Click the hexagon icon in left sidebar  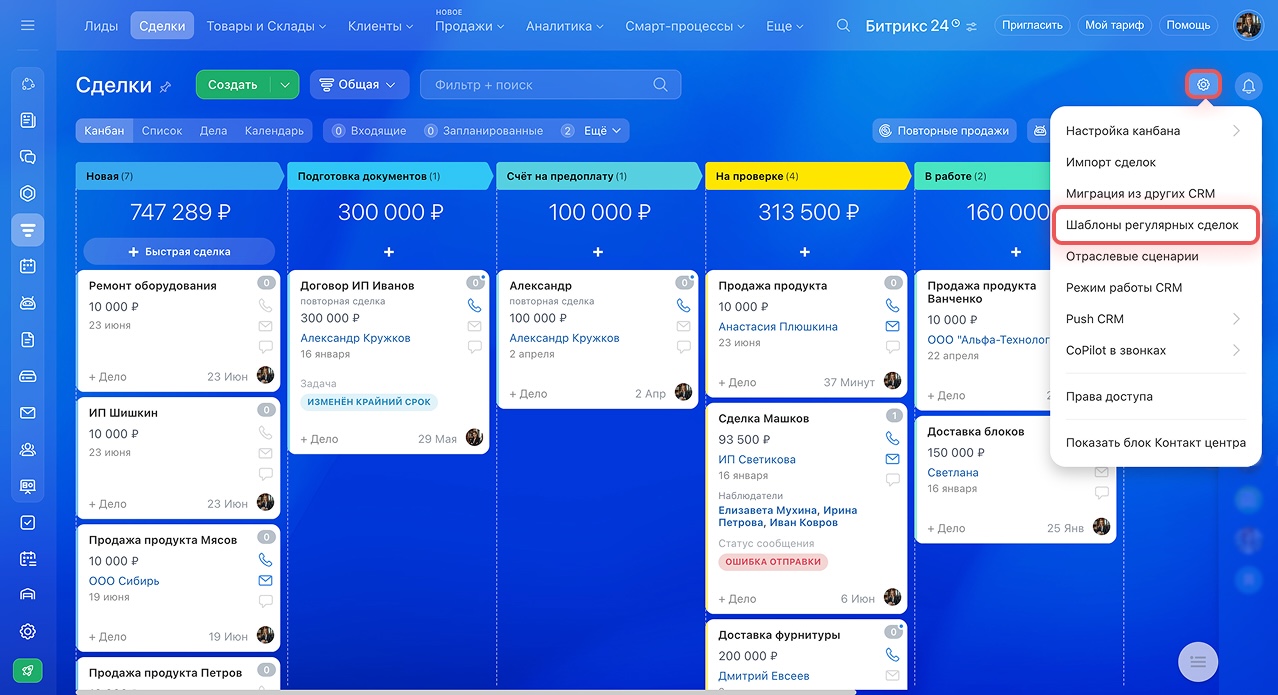28,194
